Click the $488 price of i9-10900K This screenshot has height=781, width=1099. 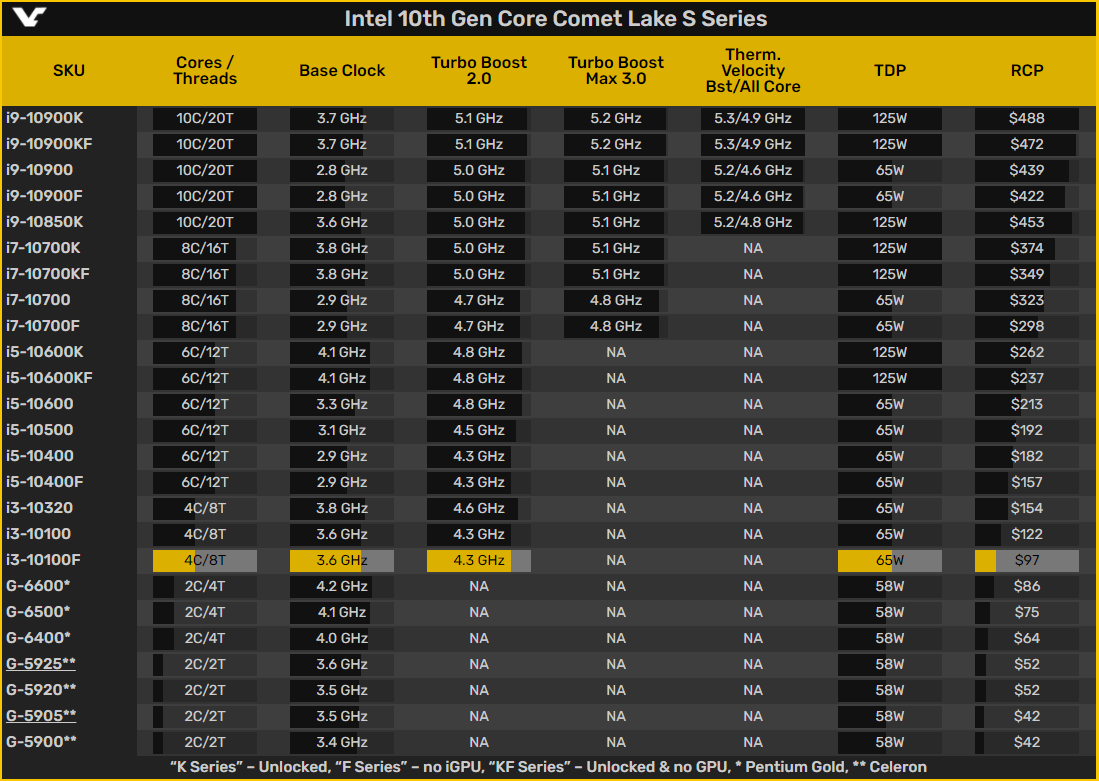pos(1027,118)
